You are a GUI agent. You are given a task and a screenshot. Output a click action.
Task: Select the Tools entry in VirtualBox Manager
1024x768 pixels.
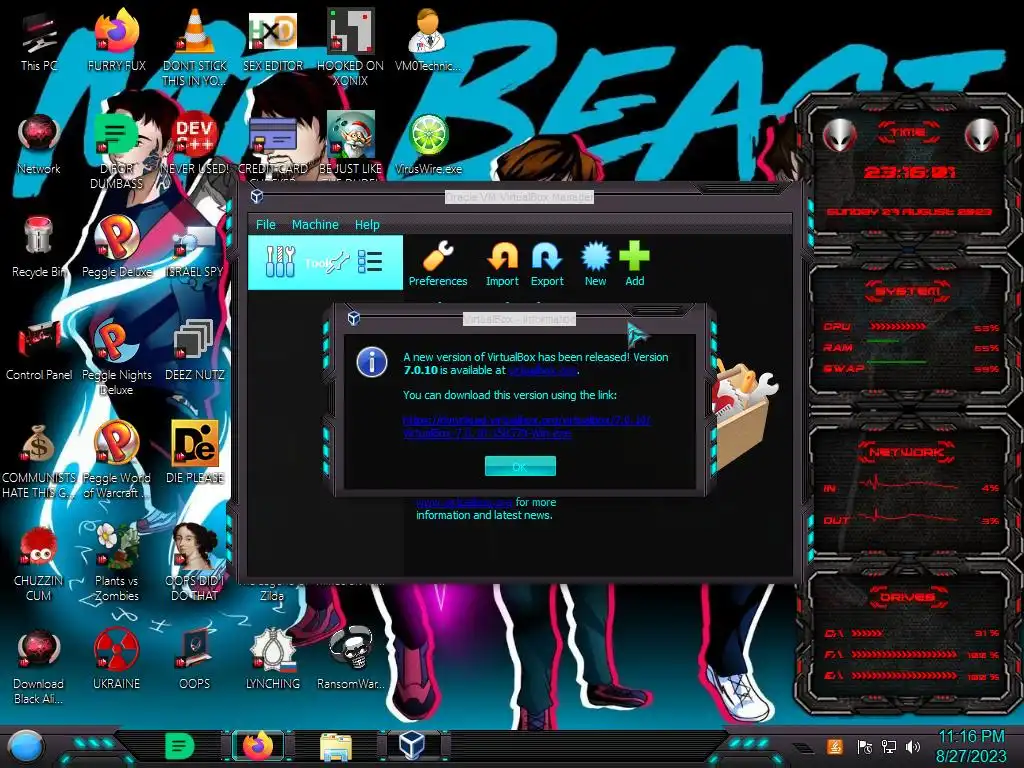(325, 263)
